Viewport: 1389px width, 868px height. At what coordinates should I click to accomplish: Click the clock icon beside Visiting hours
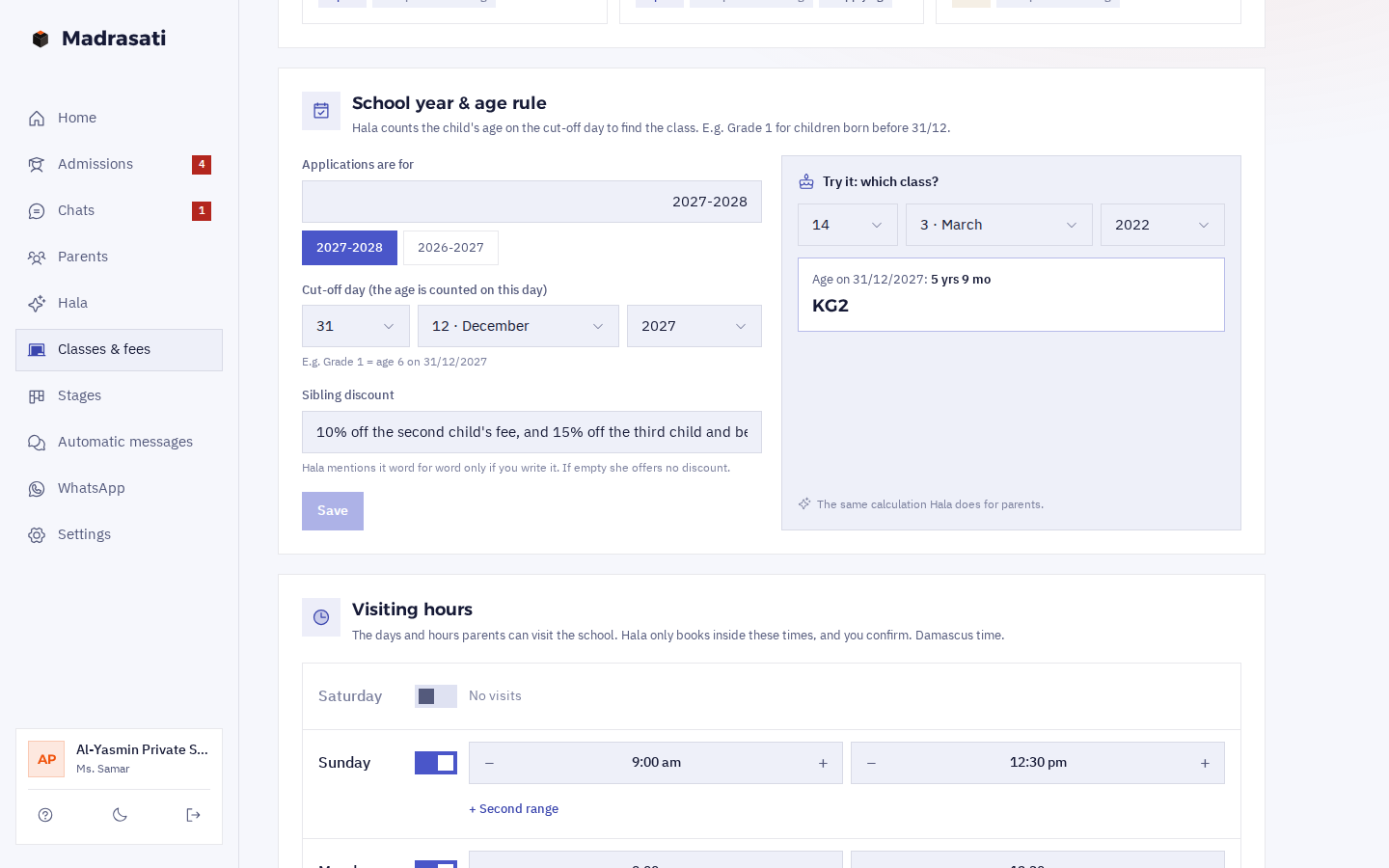pos(321,617)
